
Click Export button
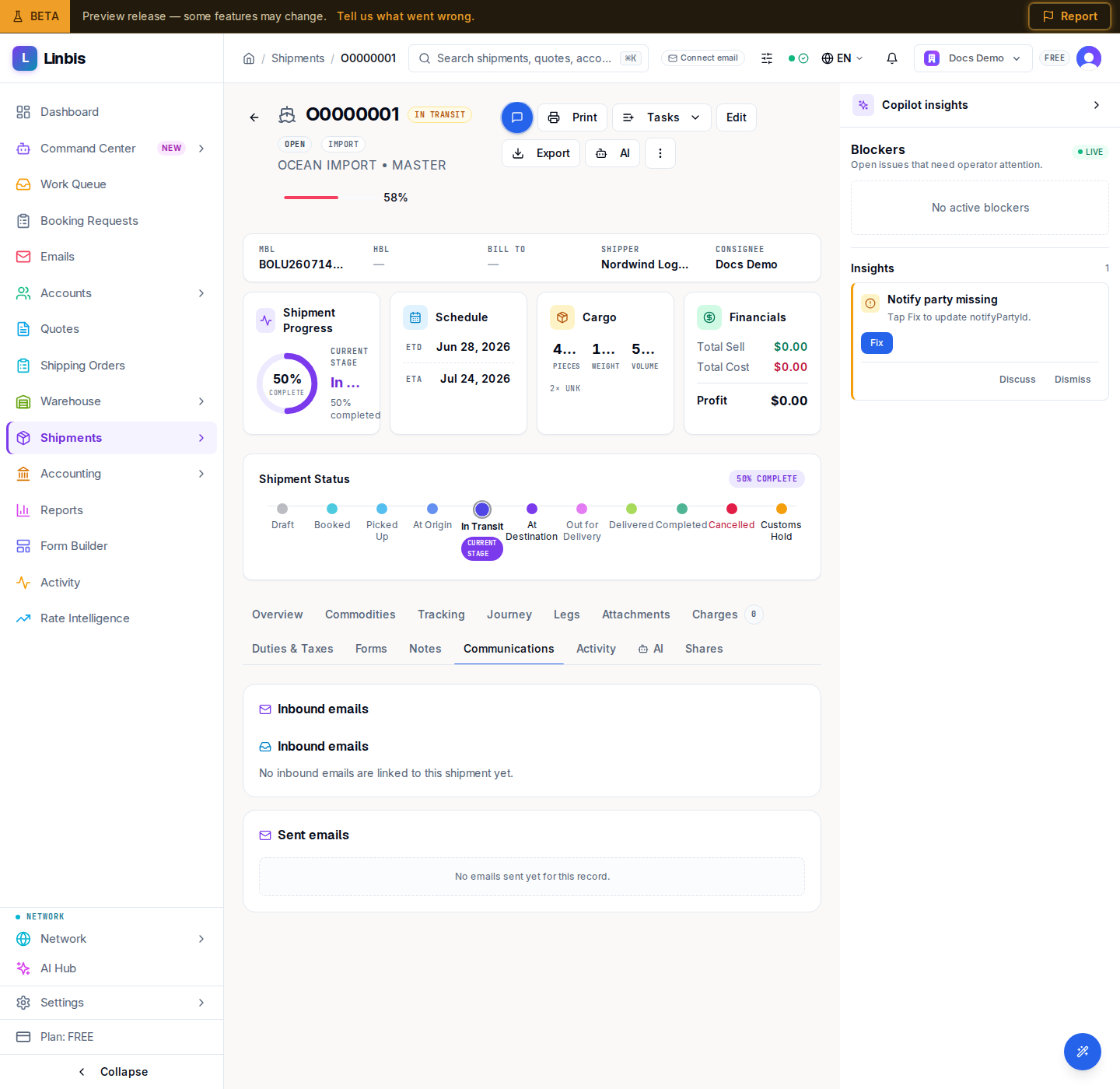(x=541, y=153)
